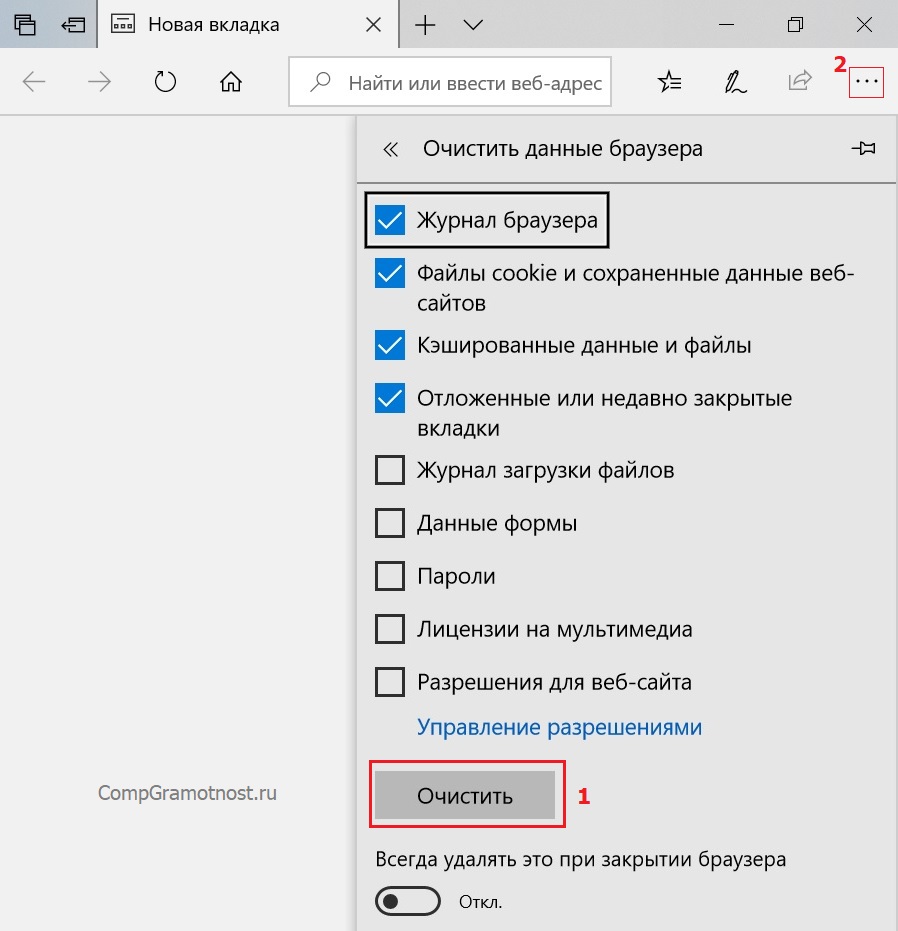Return to previous settings pane chevrons
Viewport: 898px width, 931px height.
tap(390, 149)
